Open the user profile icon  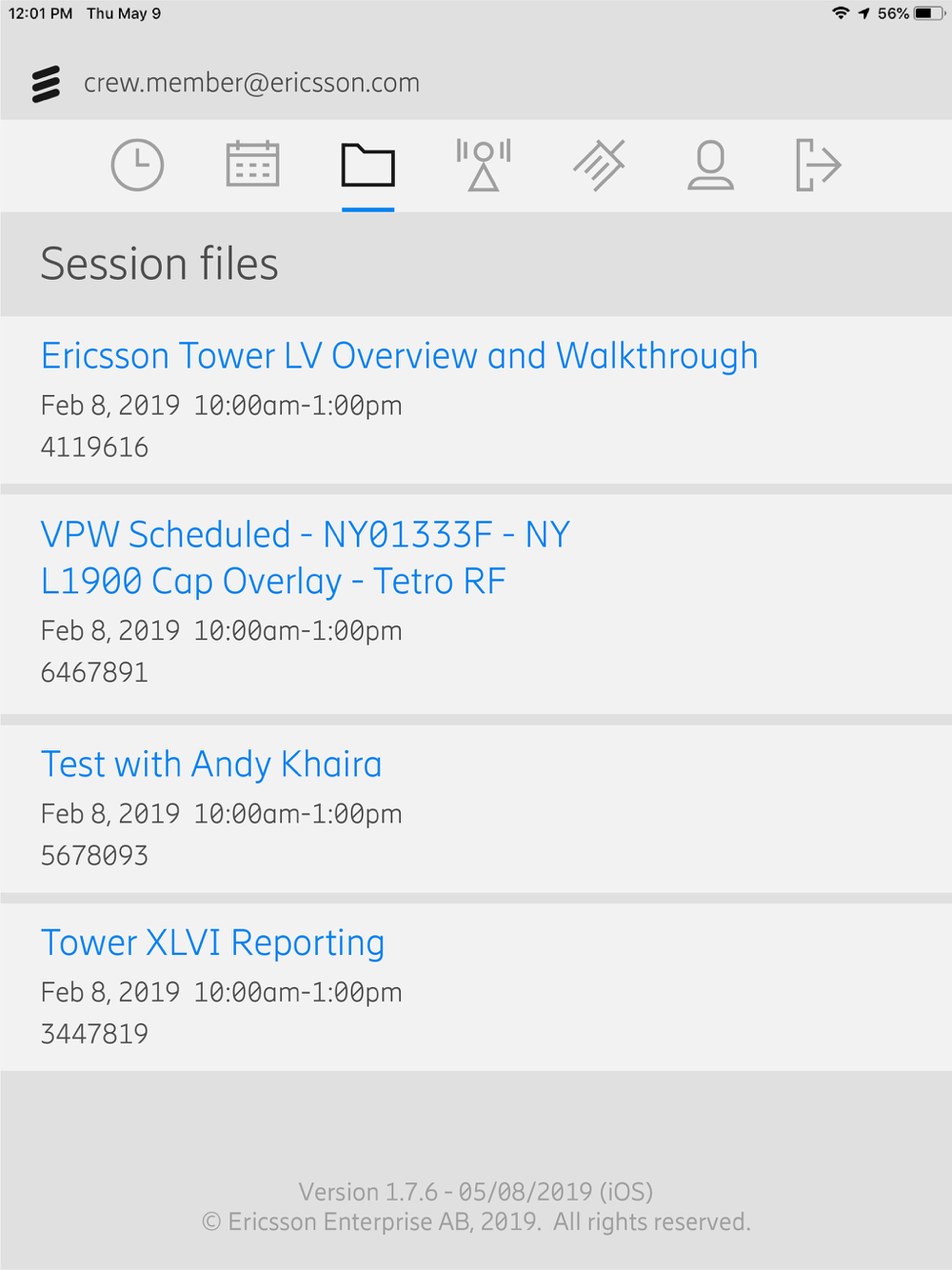(710, 165)
